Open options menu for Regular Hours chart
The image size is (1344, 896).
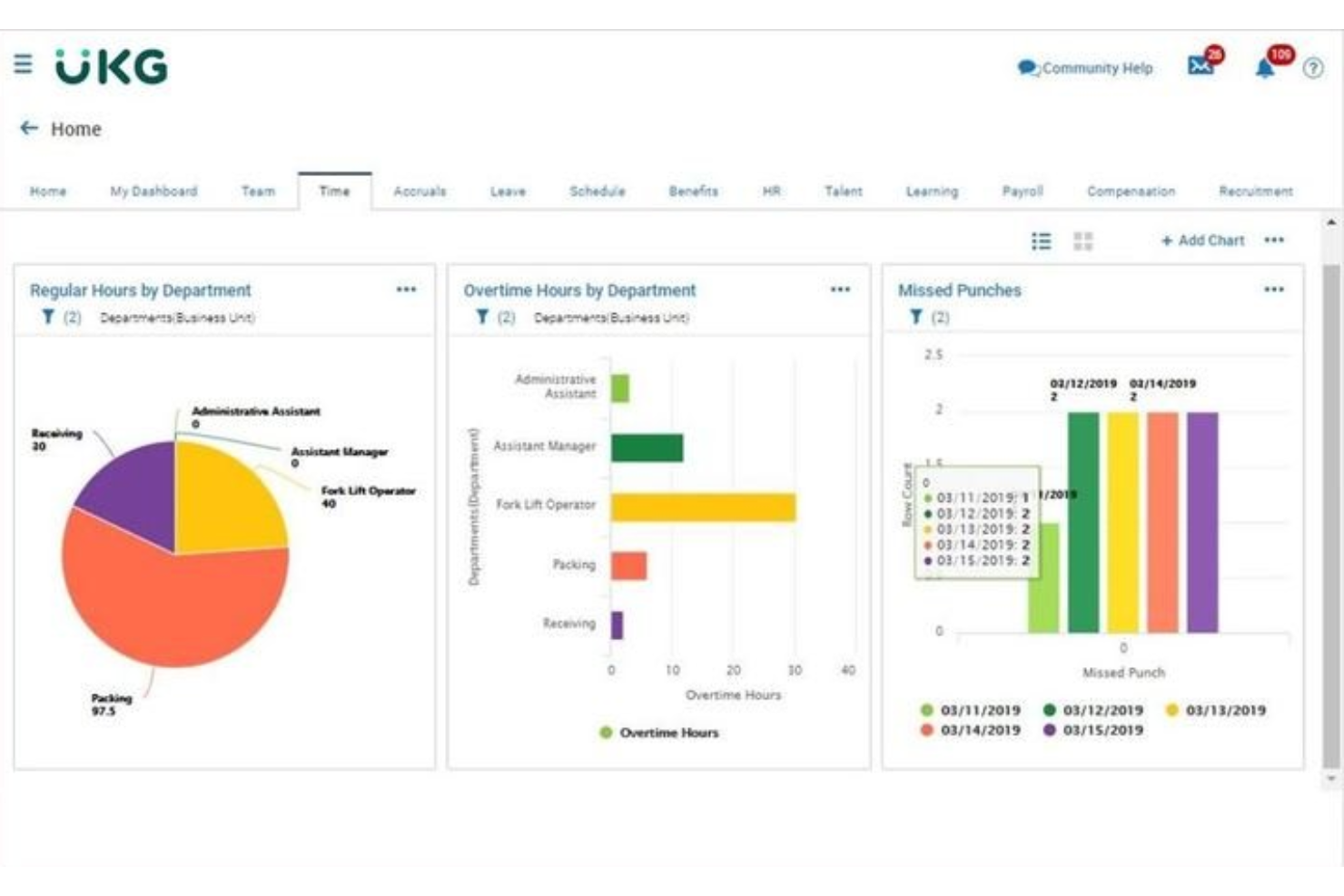pyautogui.click(x=406, y=290)
